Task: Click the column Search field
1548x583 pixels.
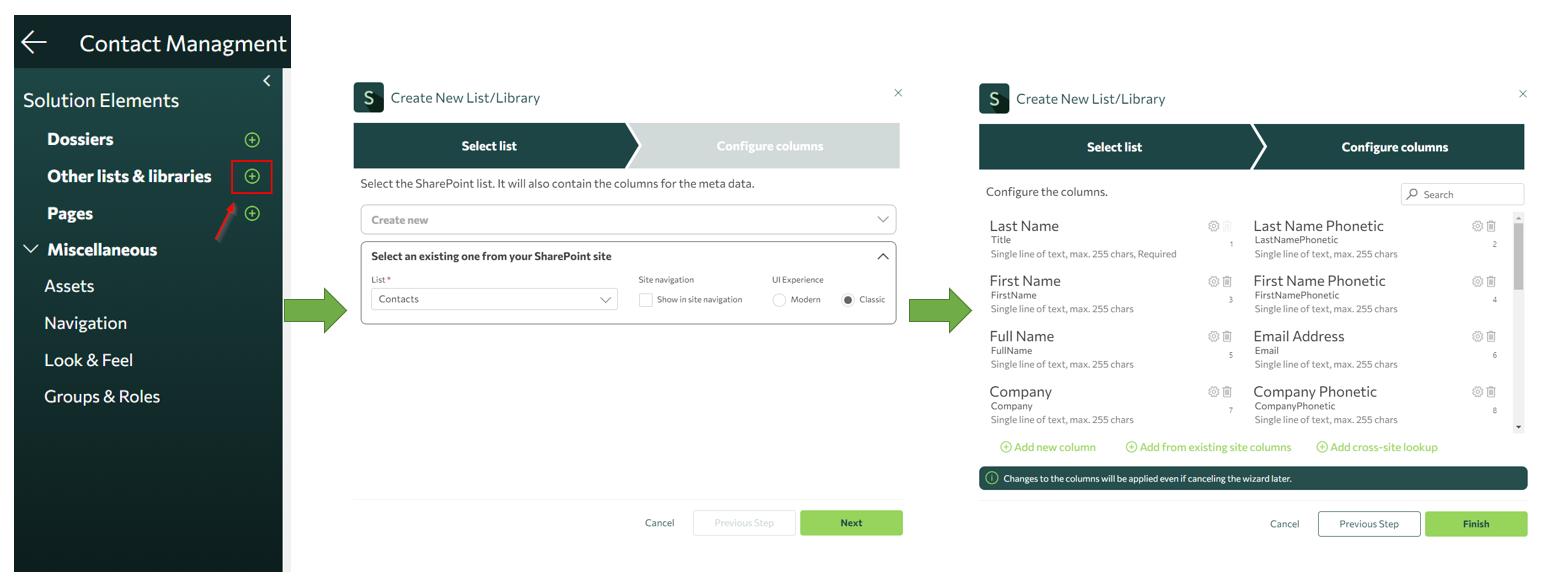Action: click(x=1470, y=194)
